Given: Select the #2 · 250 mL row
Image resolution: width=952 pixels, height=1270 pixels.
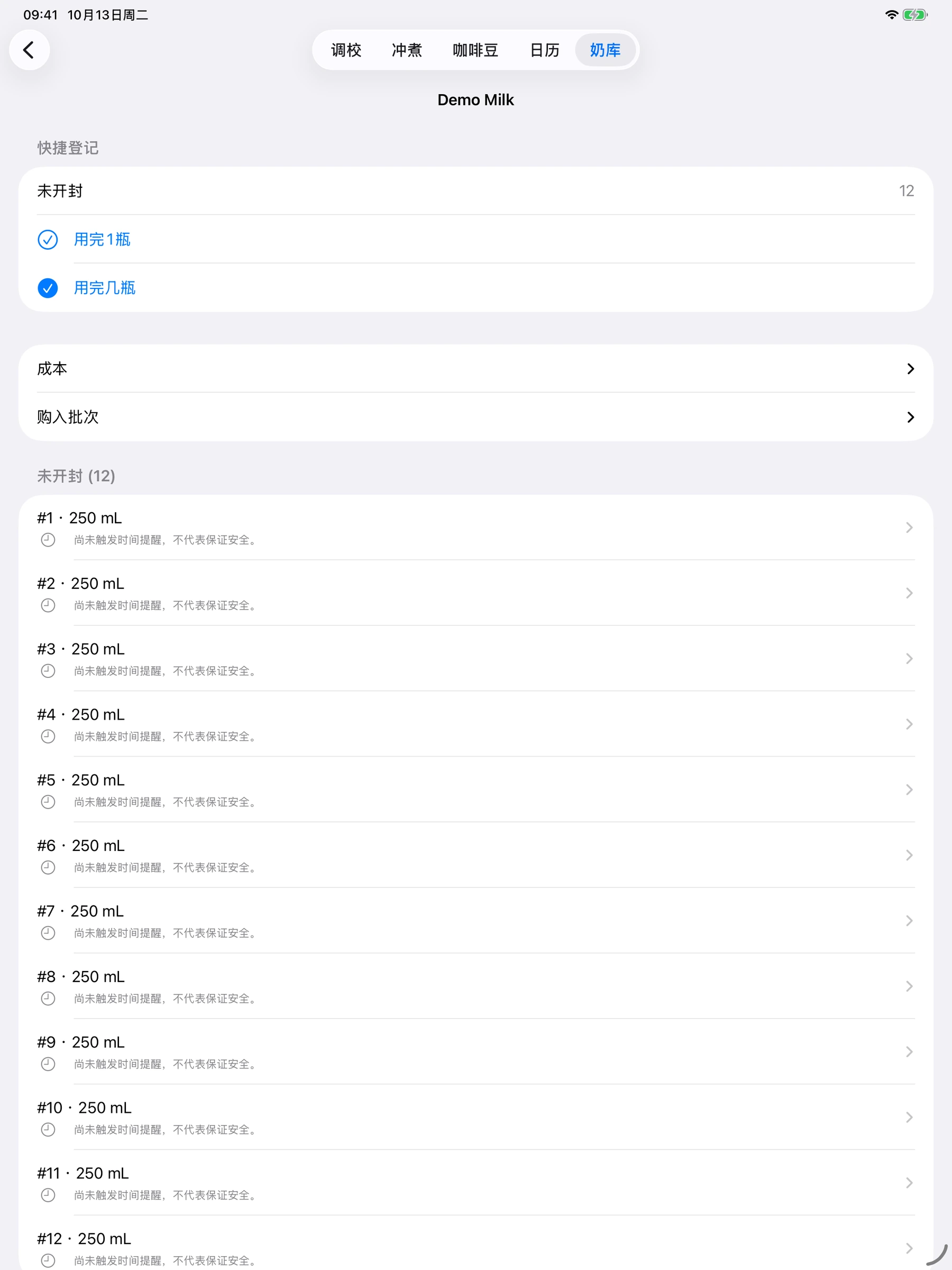Looking at the screenshot, I should click(x=475, y=593).
